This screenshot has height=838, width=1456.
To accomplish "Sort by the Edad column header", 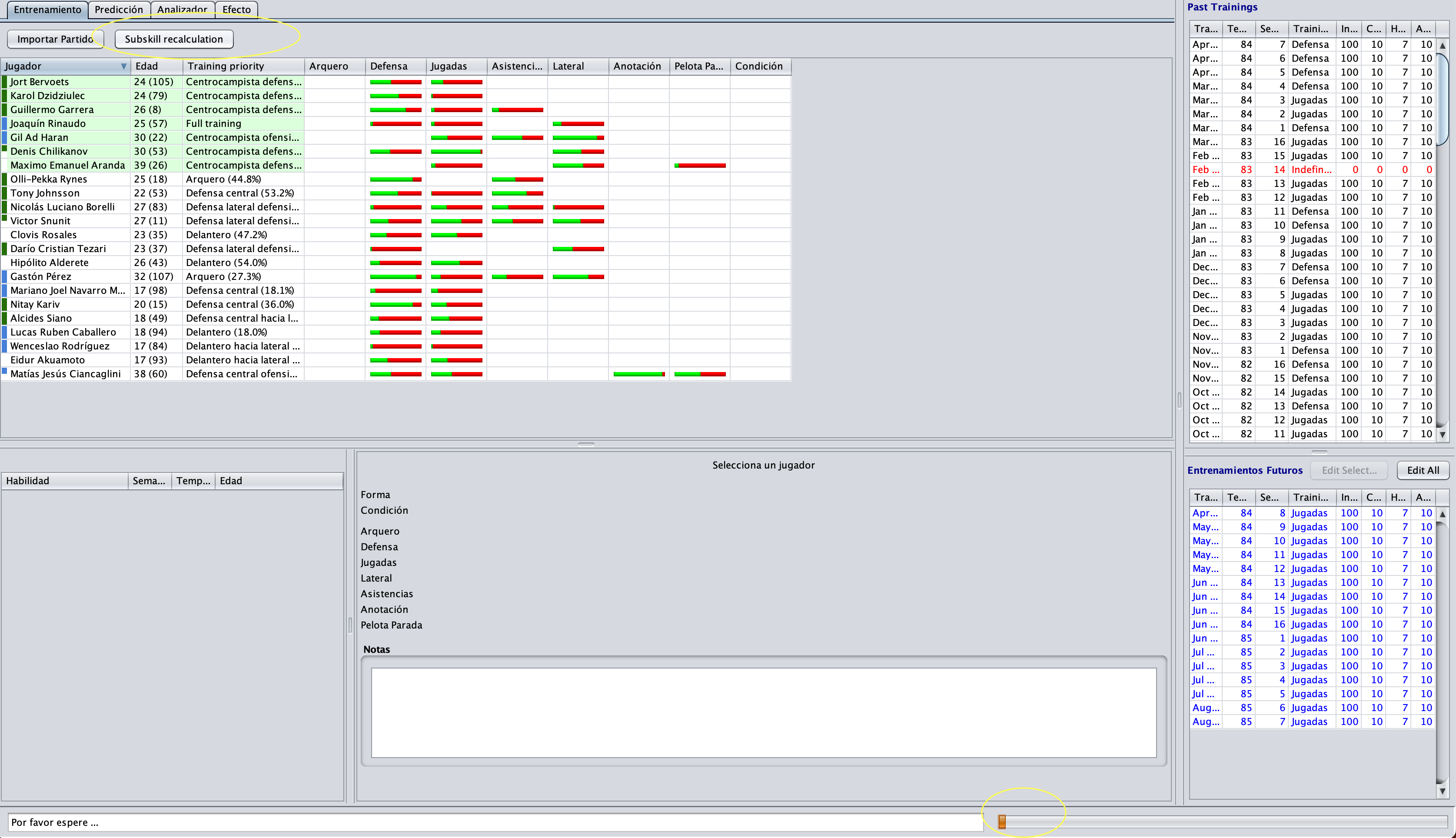I will 156,66.
